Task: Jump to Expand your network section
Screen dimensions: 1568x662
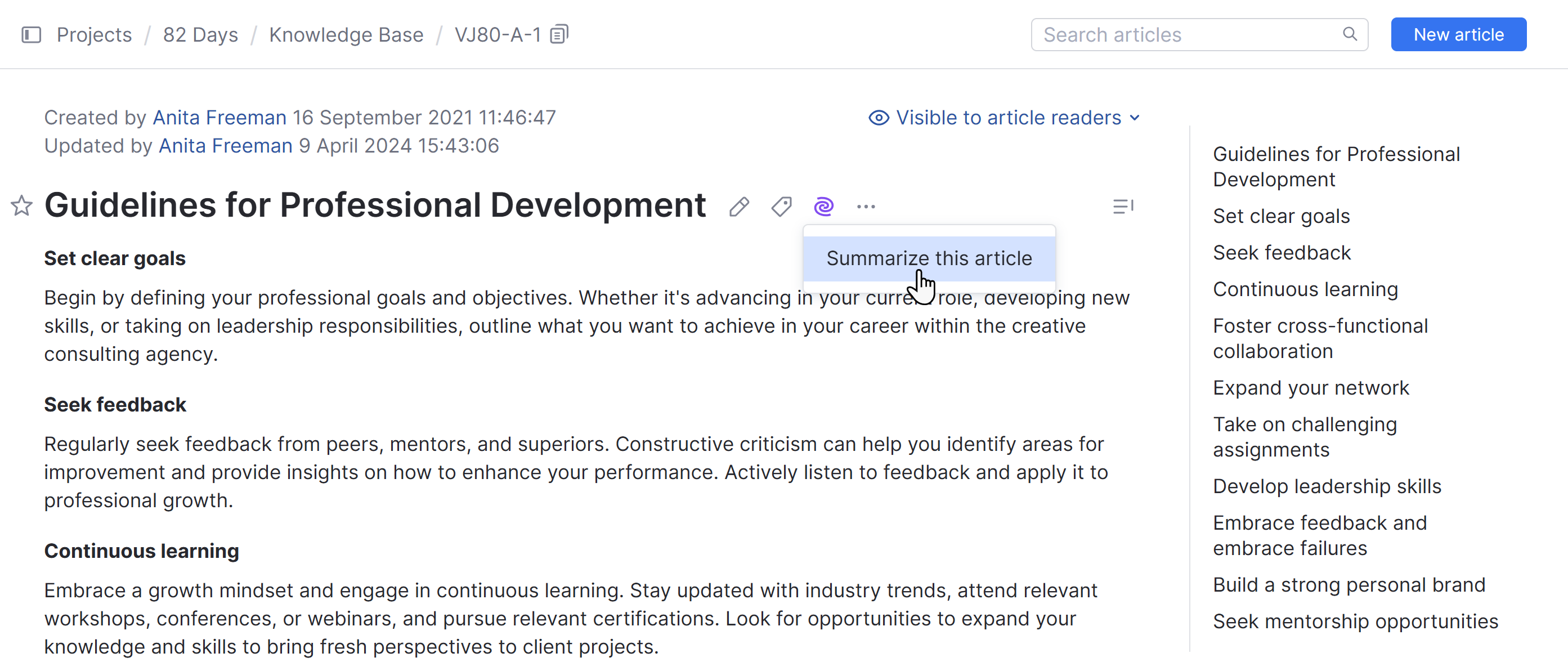Action: point(1311,388)
